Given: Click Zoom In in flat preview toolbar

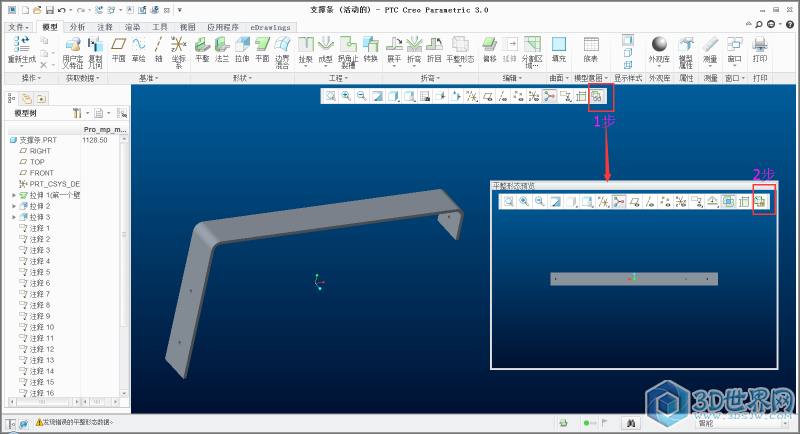Looking at the screenshot, I should (524, 202).
